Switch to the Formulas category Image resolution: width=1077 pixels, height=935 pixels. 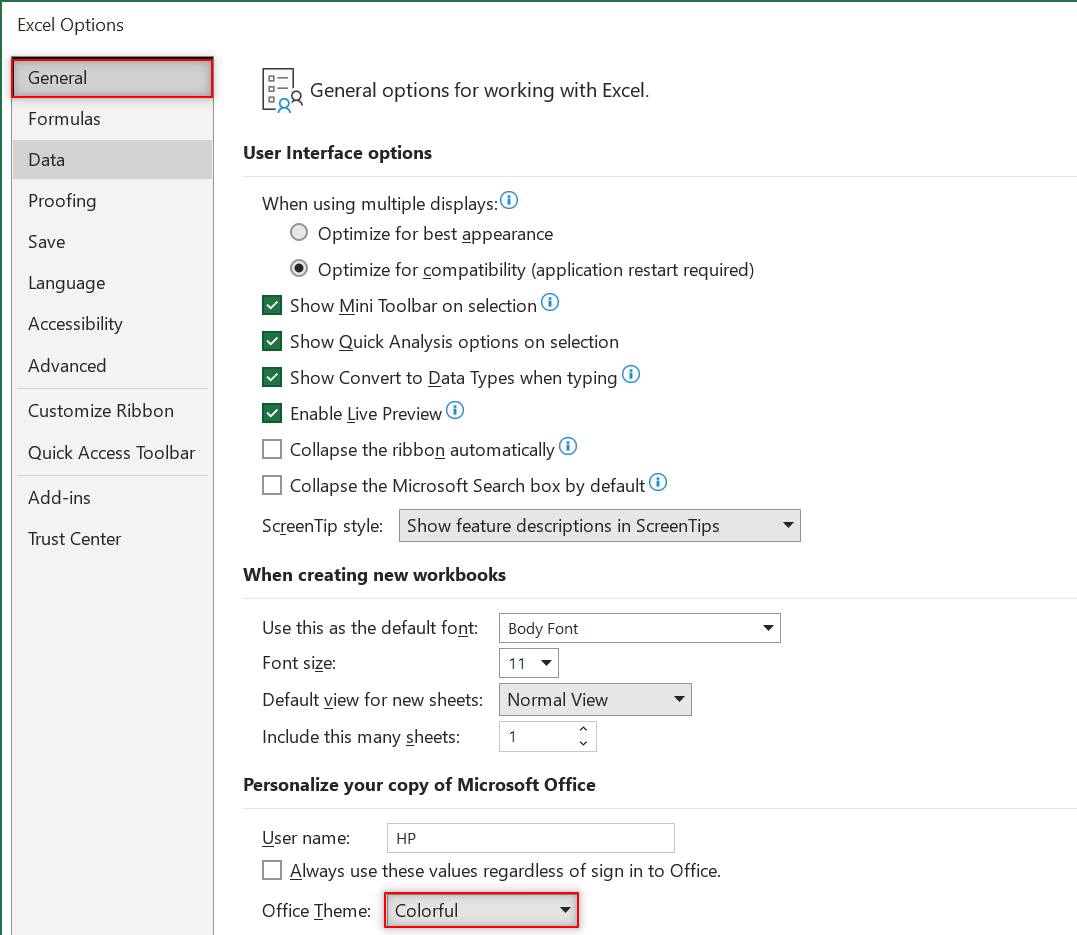pyautogui.click(x=112, y=119)
